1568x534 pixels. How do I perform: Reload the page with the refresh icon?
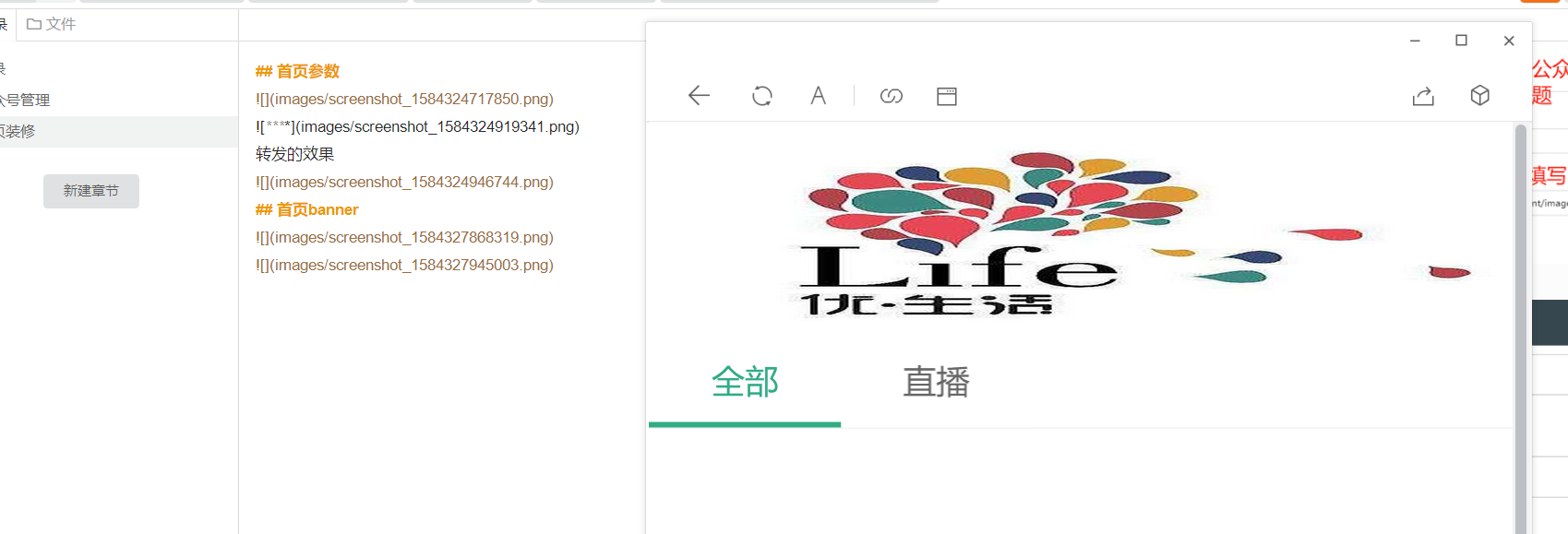click(x=762, y=96)
